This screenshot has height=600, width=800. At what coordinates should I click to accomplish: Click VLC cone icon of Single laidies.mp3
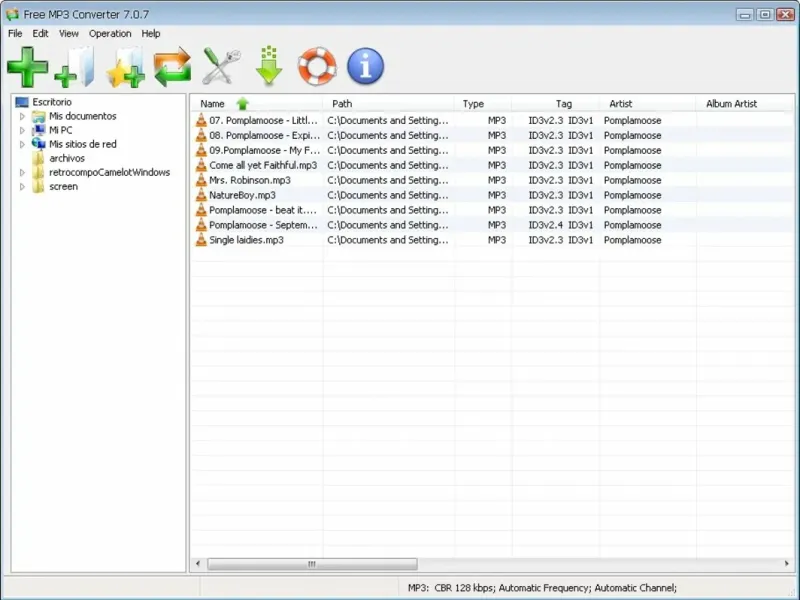[x=201, y=240]
